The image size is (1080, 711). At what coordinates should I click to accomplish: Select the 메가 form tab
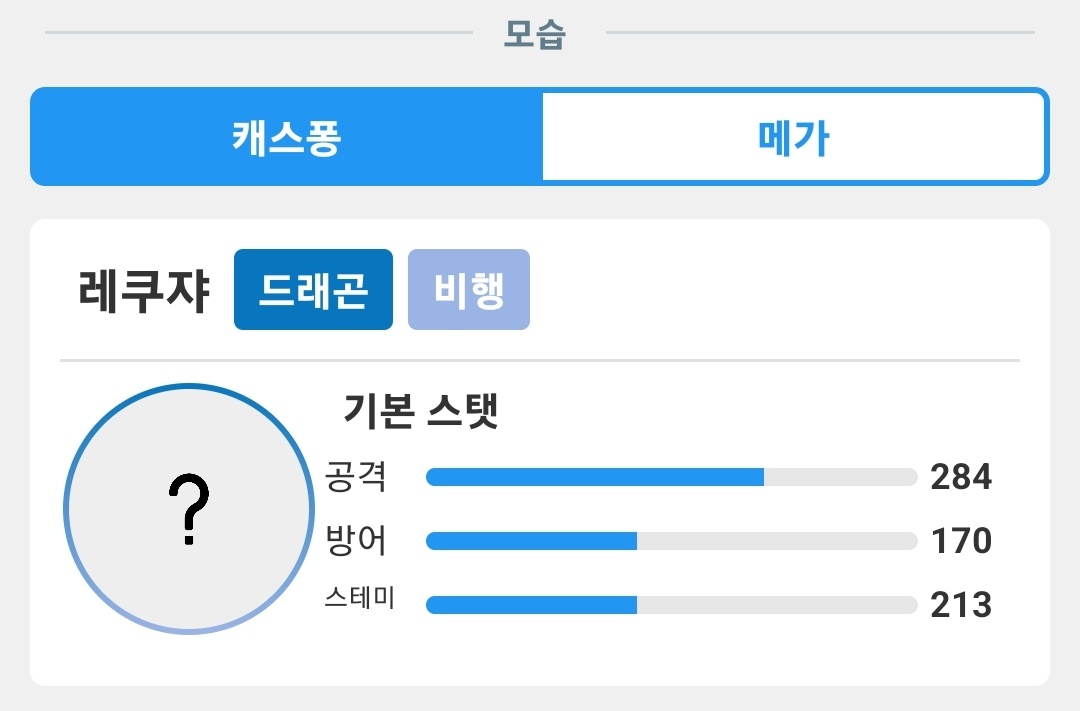click(793, 137)
